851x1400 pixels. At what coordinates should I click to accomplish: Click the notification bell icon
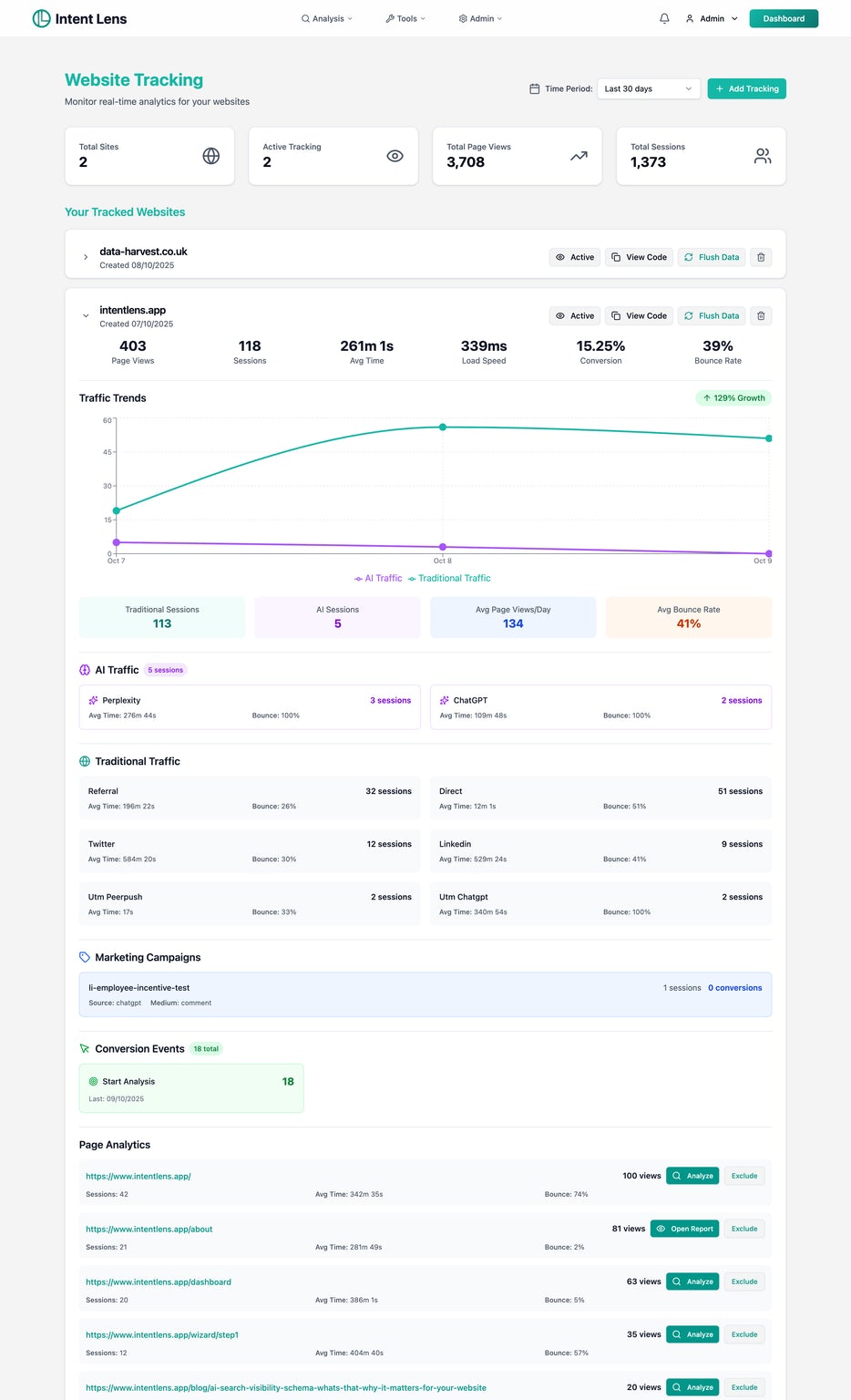[x=664, y=18]
